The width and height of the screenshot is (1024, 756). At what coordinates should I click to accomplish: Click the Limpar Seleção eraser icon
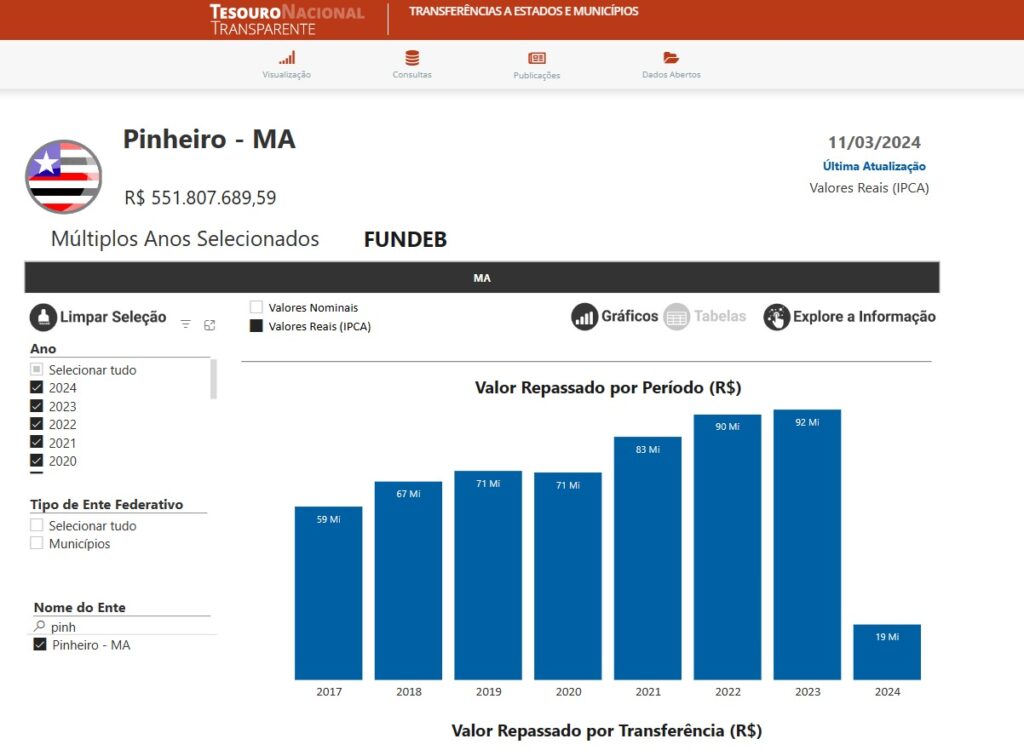43,317
